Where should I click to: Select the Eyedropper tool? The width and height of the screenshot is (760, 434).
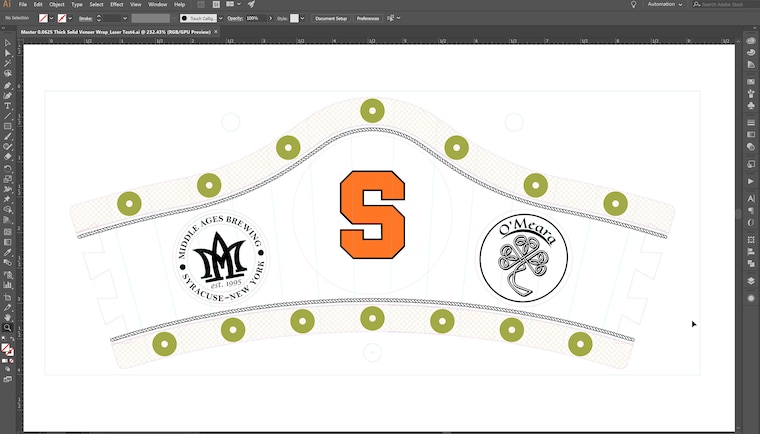[7, 253]
